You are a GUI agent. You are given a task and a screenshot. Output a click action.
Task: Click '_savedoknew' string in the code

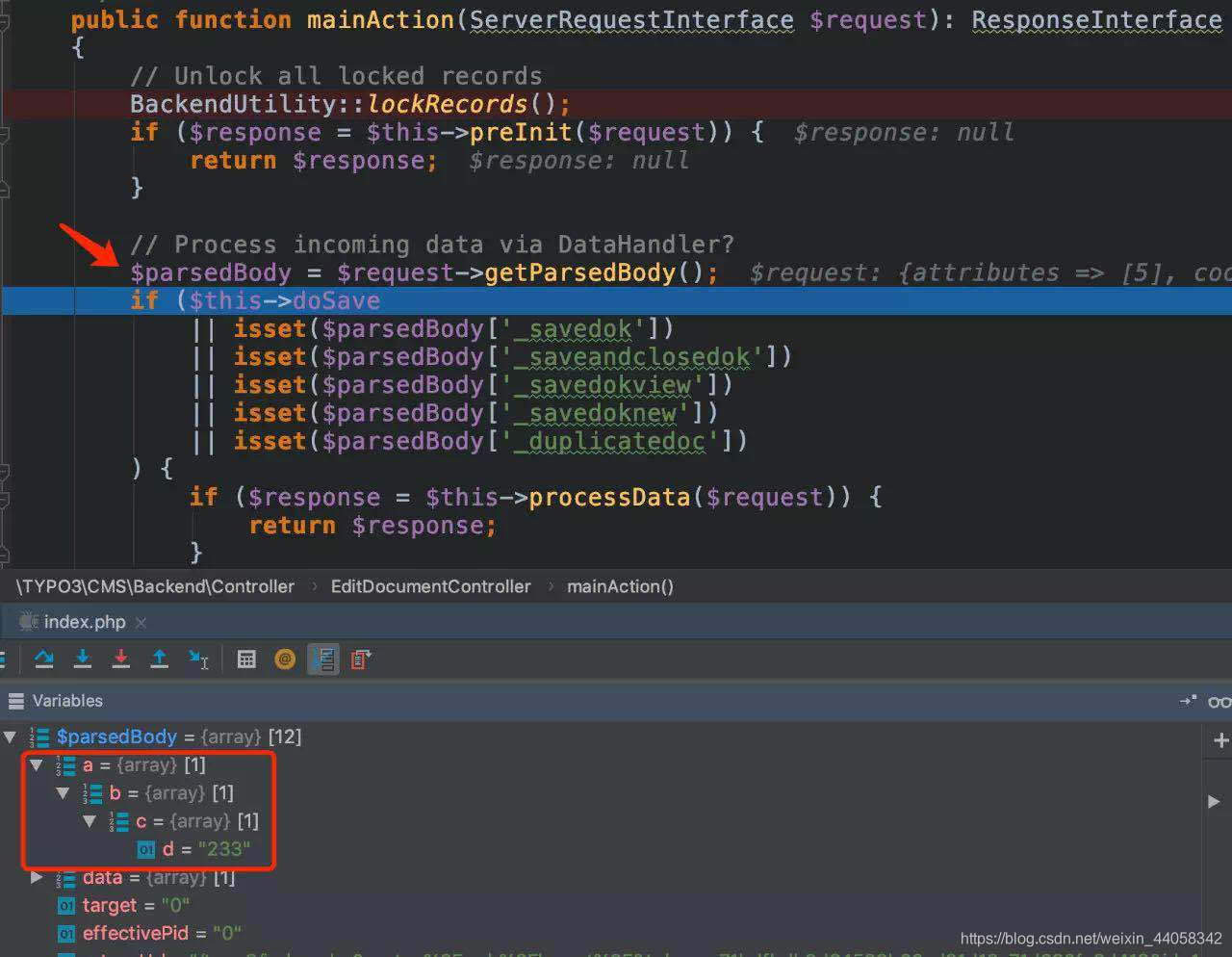(595, 412)
